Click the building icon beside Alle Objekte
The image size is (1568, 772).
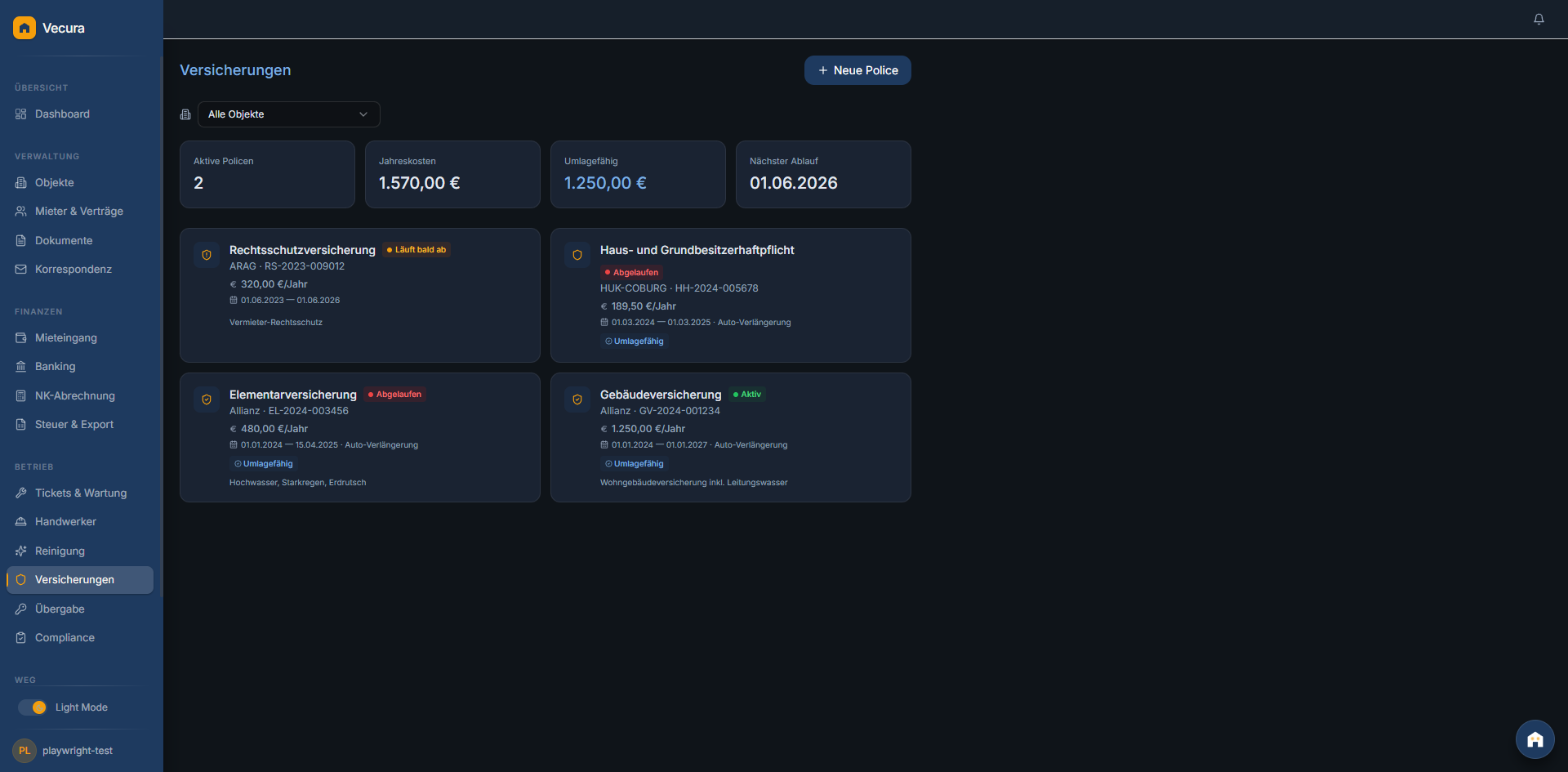click(x=185, y=114)
